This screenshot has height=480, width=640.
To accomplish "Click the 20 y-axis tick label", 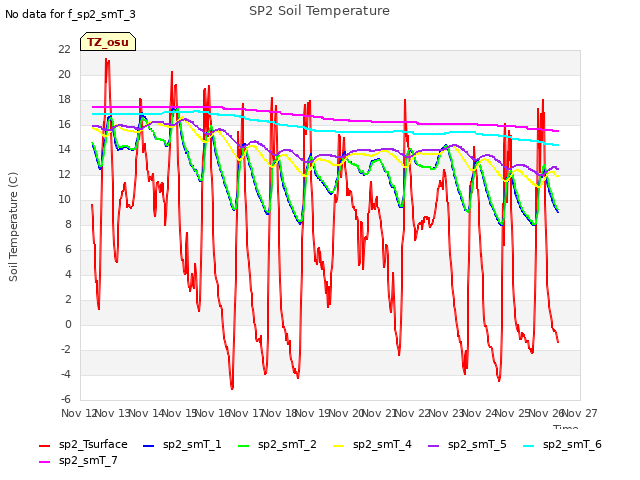I will click(64, 74).
